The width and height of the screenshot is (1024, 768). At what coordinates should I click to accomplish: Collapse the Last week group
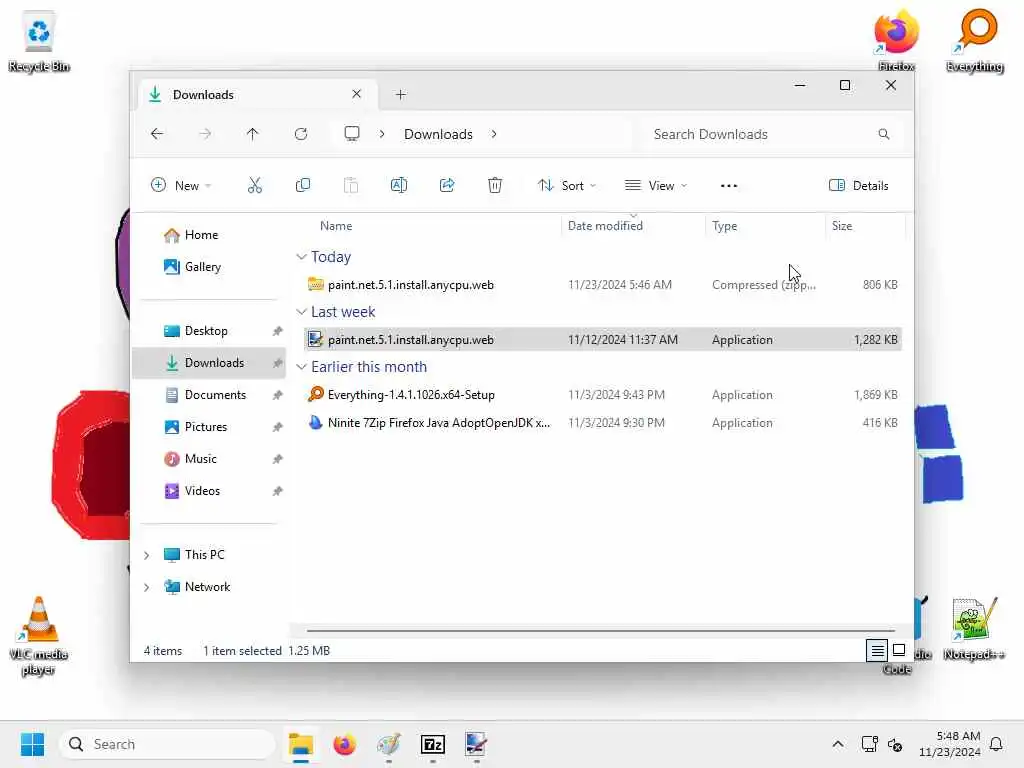(x=301, y=312)
